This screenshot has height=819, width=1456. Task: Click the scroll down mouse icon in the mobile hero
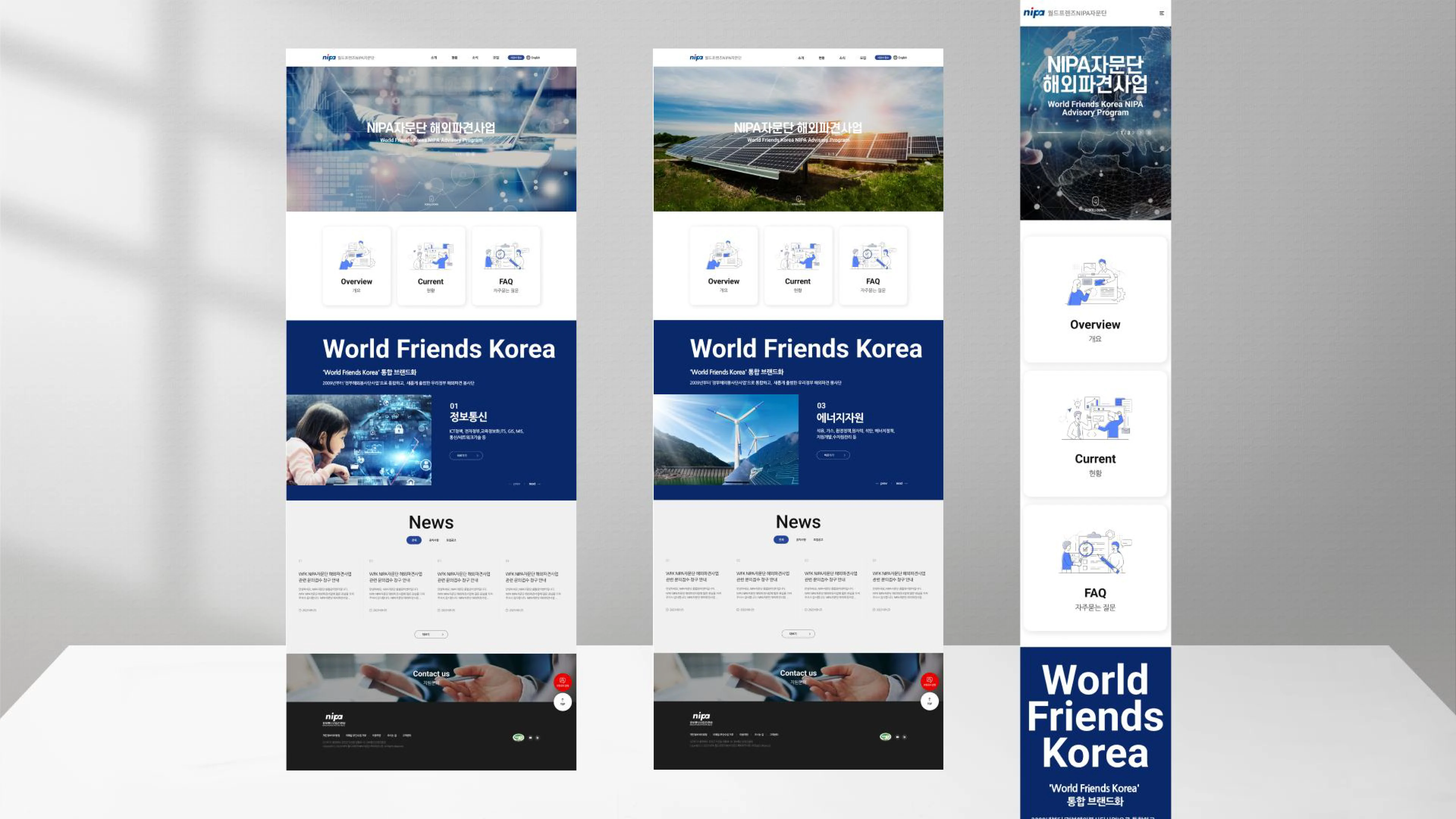pyautogui.click(x=1095, y=201)
